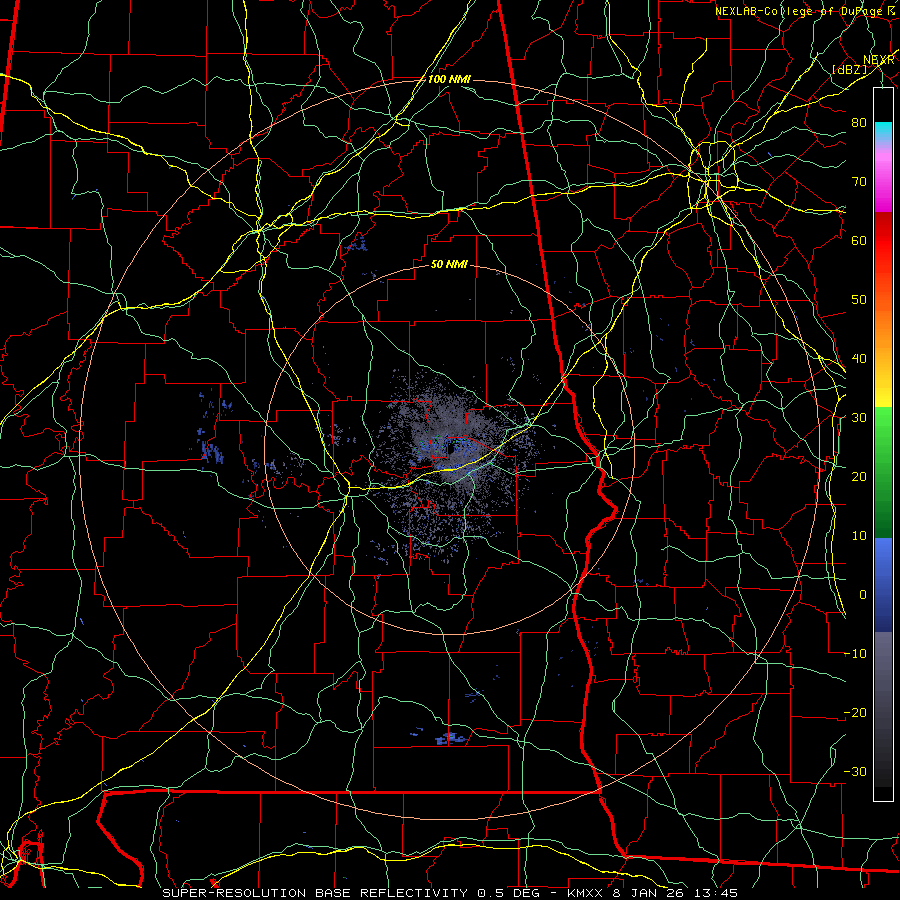Click the 'SUPER-RESOLUTION BASE REFLECTIVITY' caption text
The width and height of the screenshot is (900, 900).
(316, 893)
